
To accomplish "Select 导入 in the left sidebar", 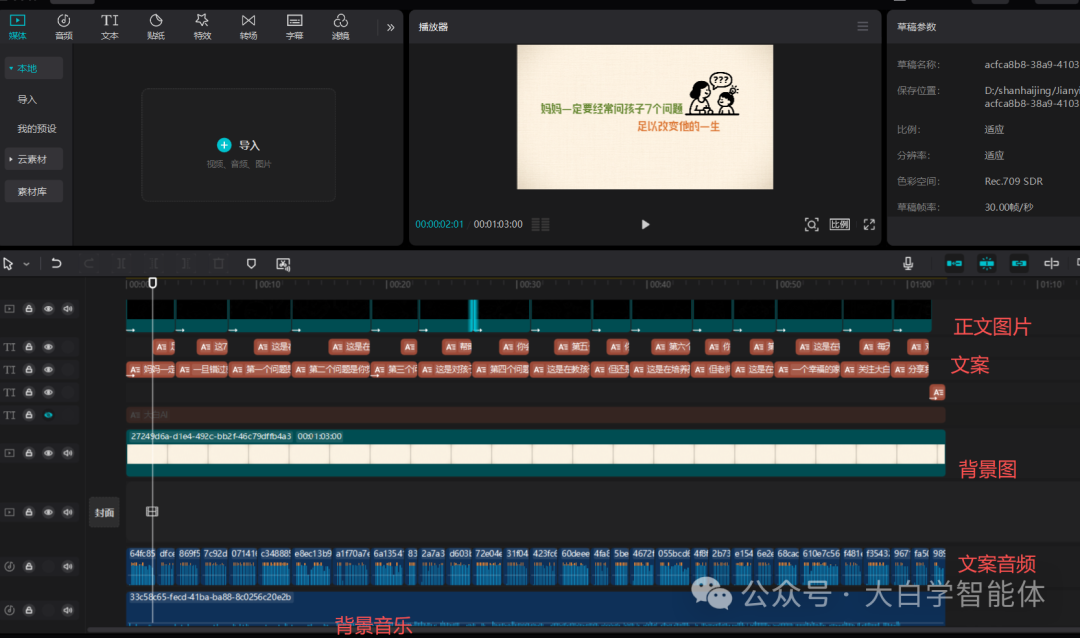I will (27, 99).
